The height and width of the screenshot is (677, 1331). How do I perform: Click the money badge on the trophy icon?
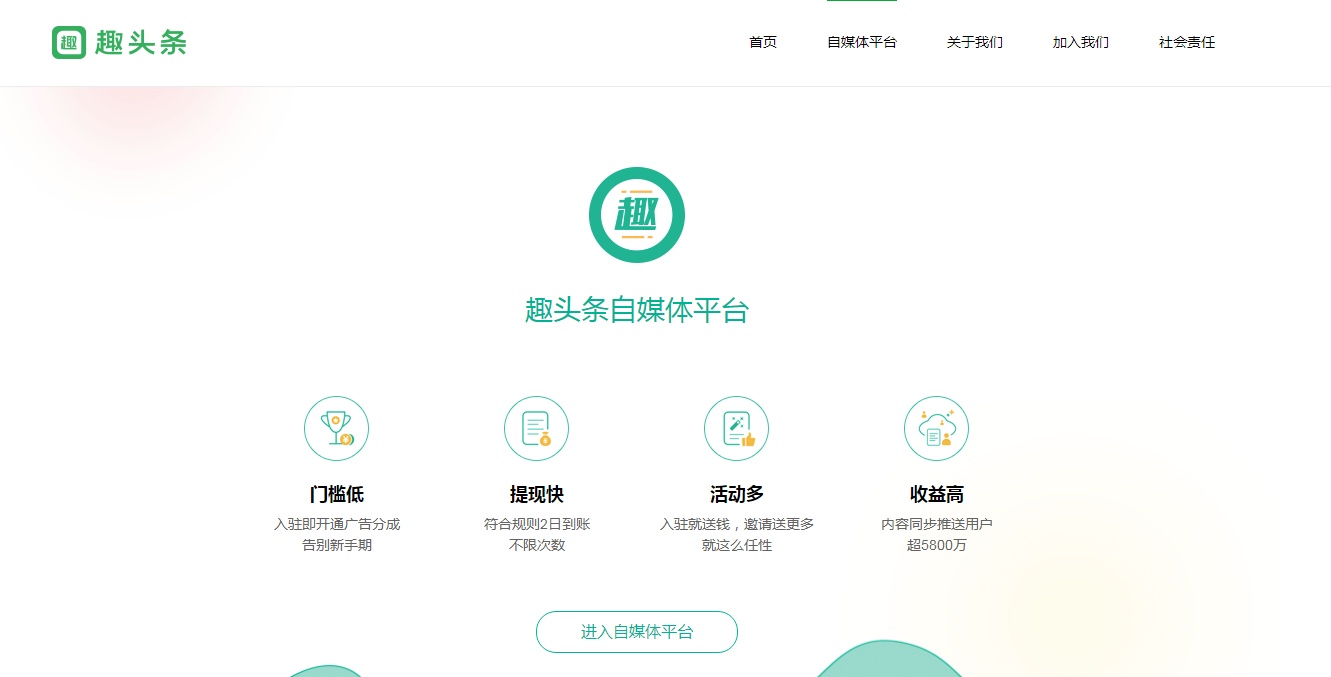347,440
